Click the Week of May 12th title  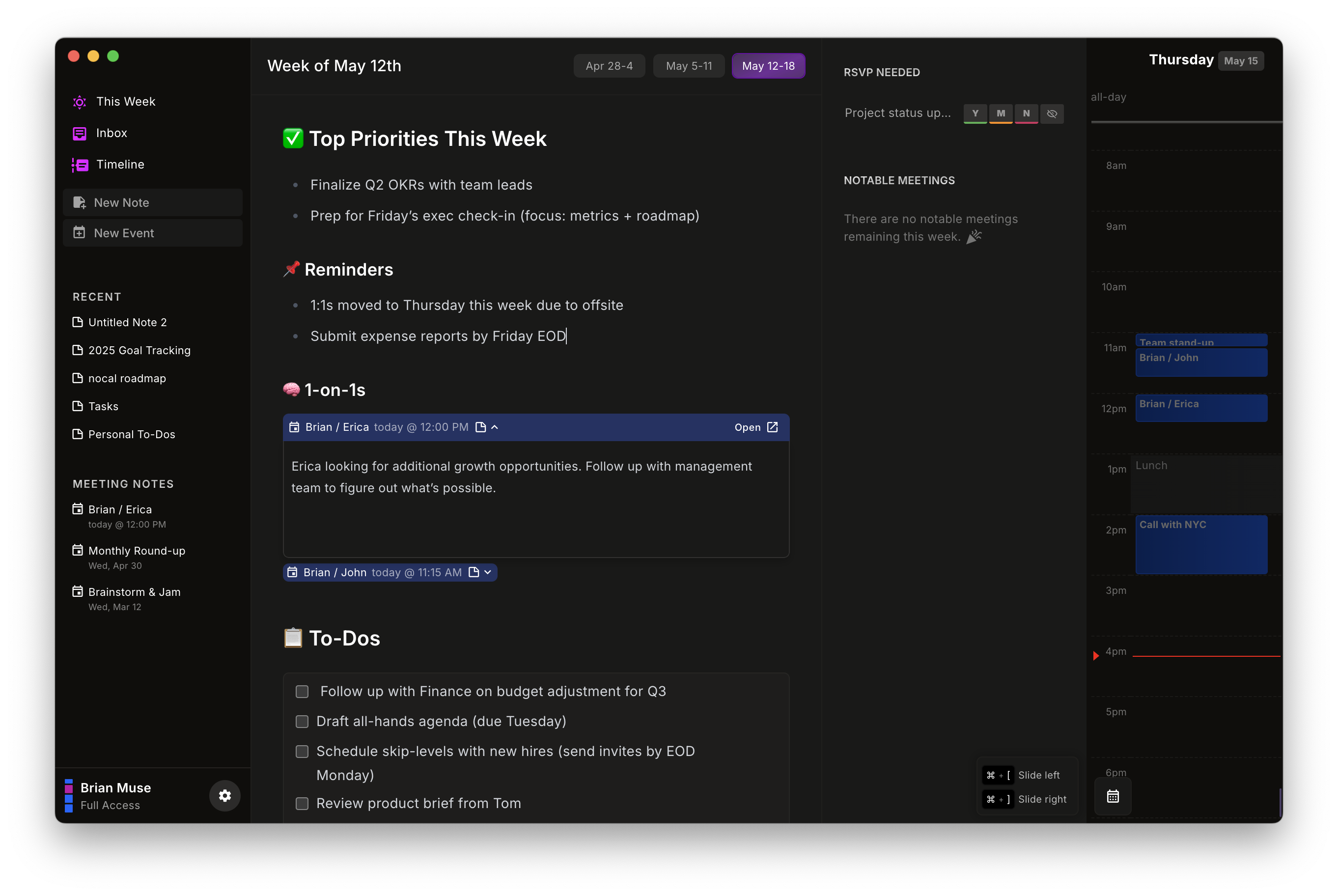(334, 66)
